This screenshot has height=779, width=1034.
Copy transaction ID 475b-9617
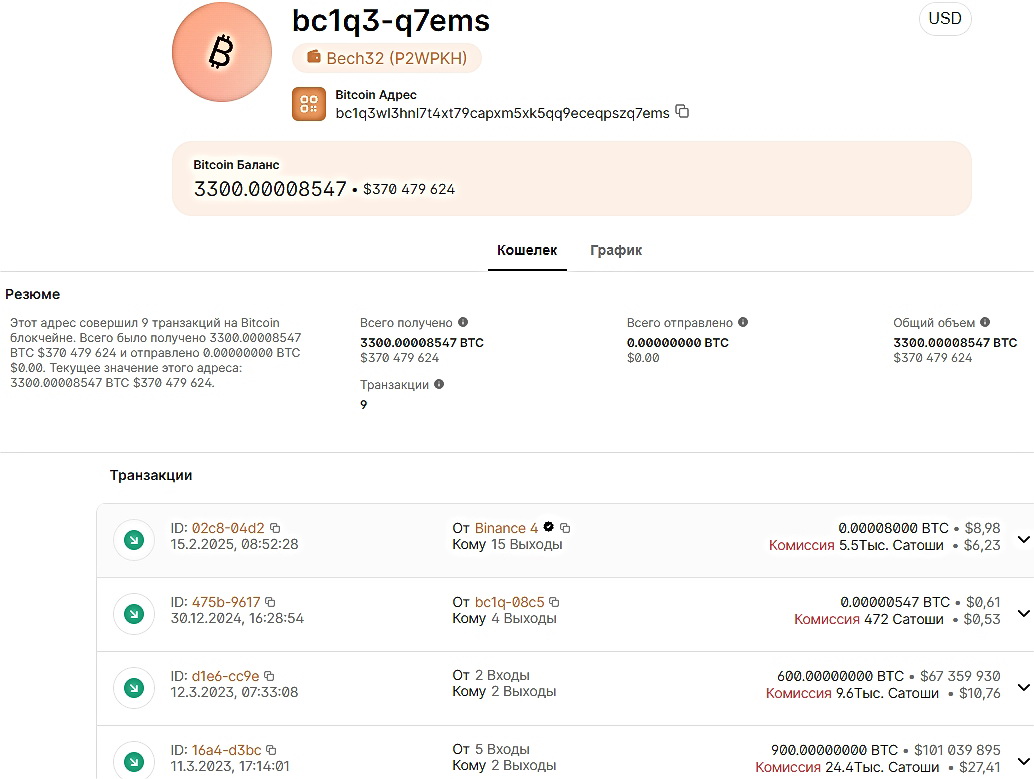point(270,602)
